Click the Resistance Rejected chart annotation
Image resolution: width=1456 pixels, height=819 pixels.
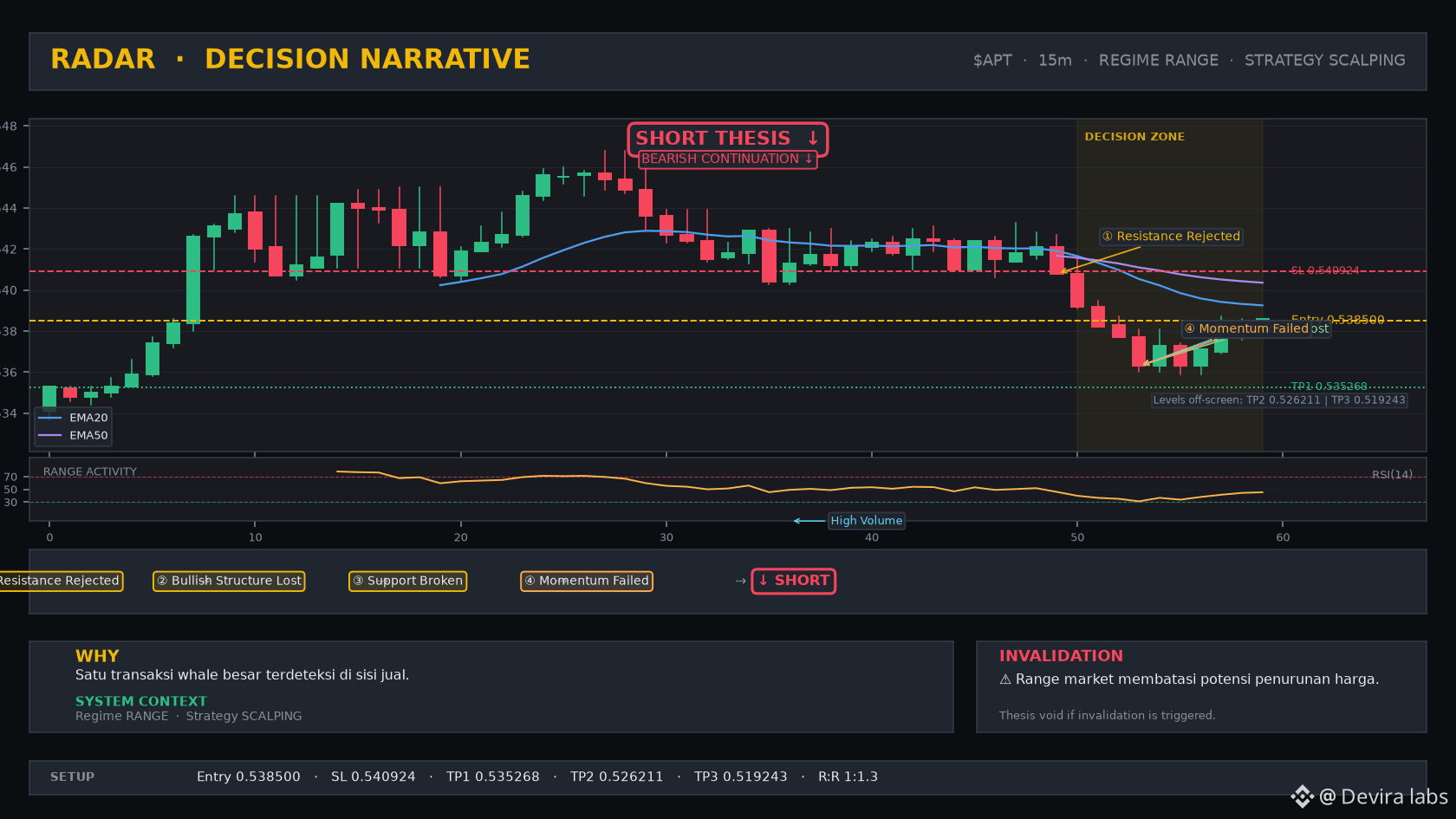click(1171, 237)
